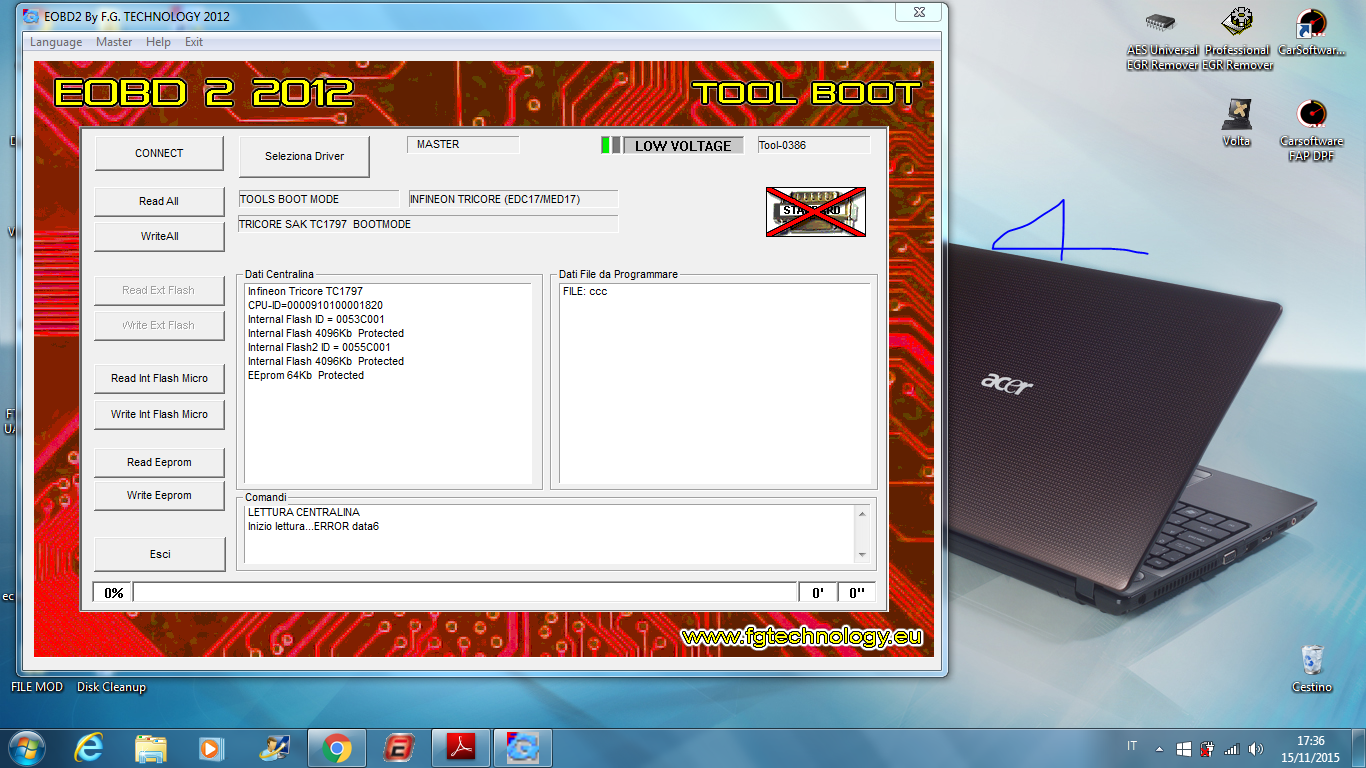The height and width of the screenshot is (768, 1366).
Task: Open the Volta desktop icon
Action: click(x=1237, y=122)
